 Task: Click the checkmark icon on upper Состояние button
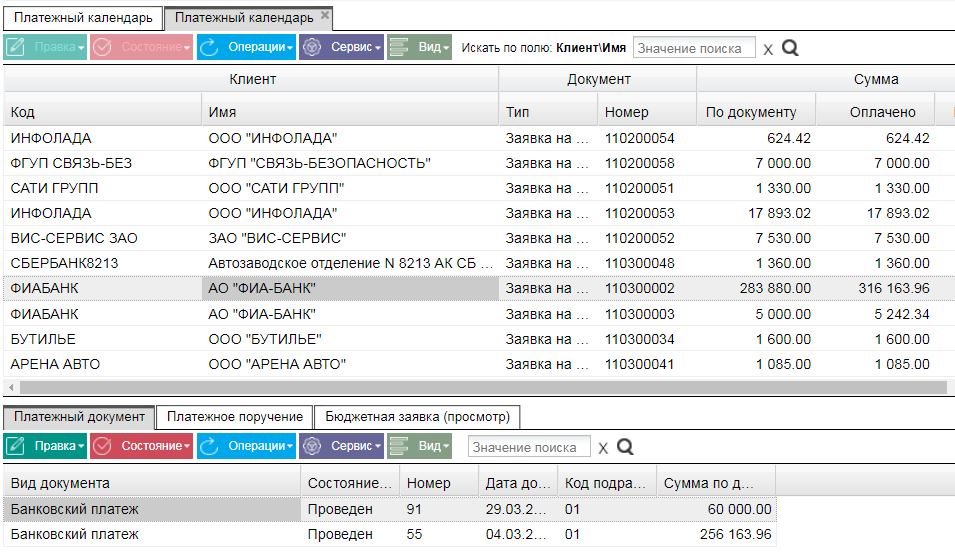coord(102,47)
